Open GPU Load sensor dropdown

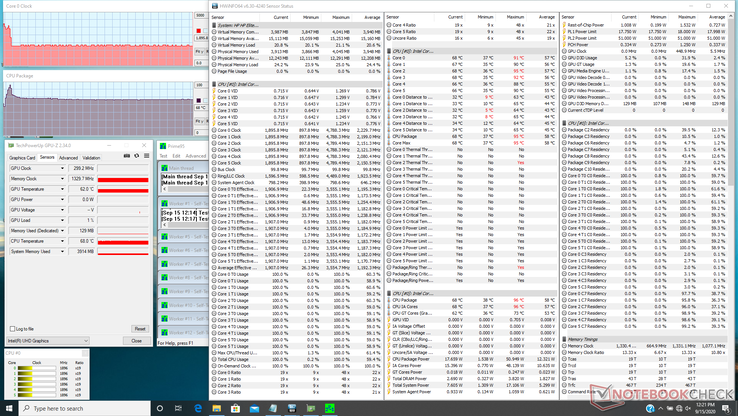click(x=62, y=220)
